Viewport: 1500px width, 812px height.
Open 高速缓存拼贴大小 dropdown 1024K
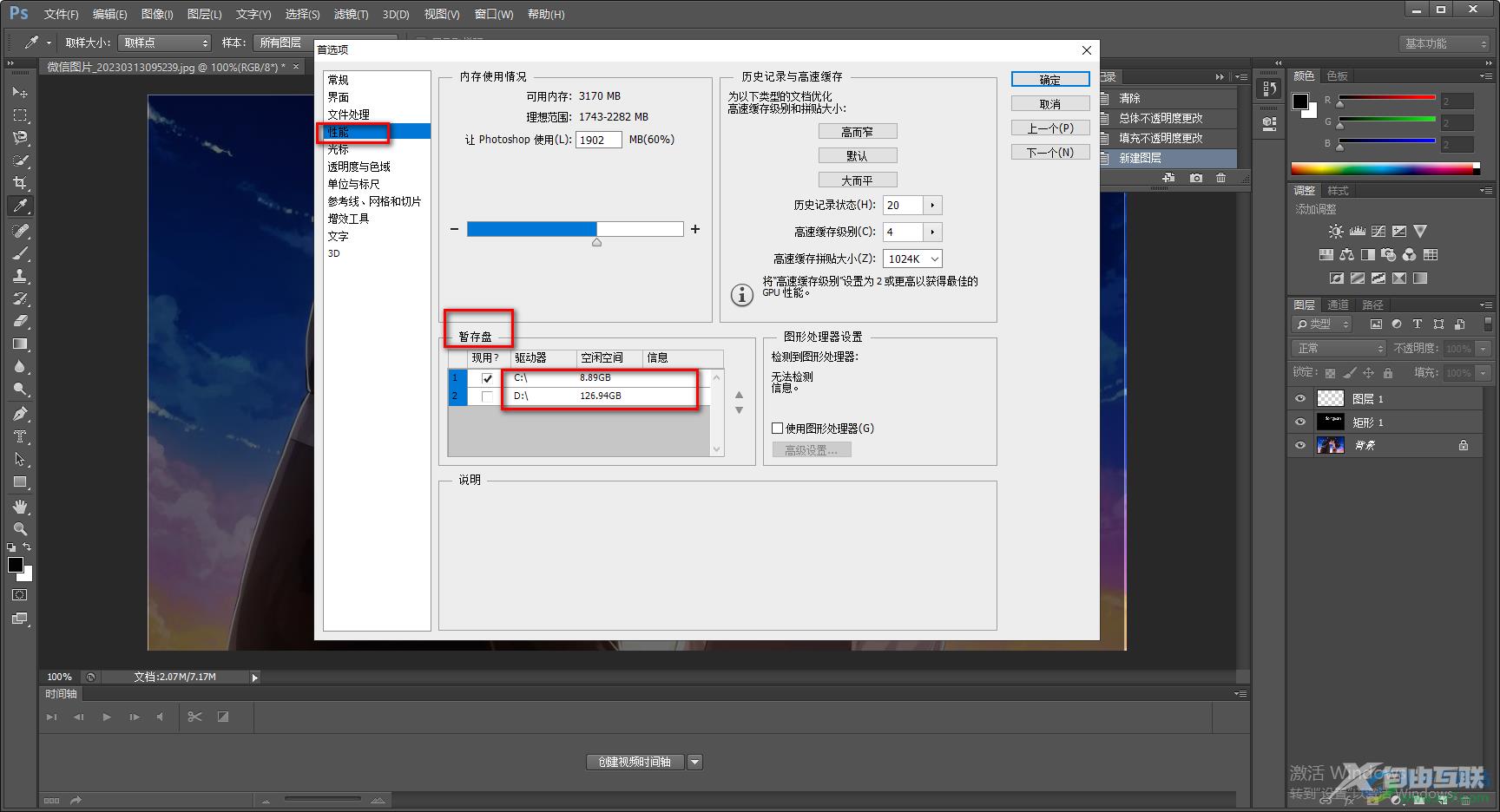[912, 259]
